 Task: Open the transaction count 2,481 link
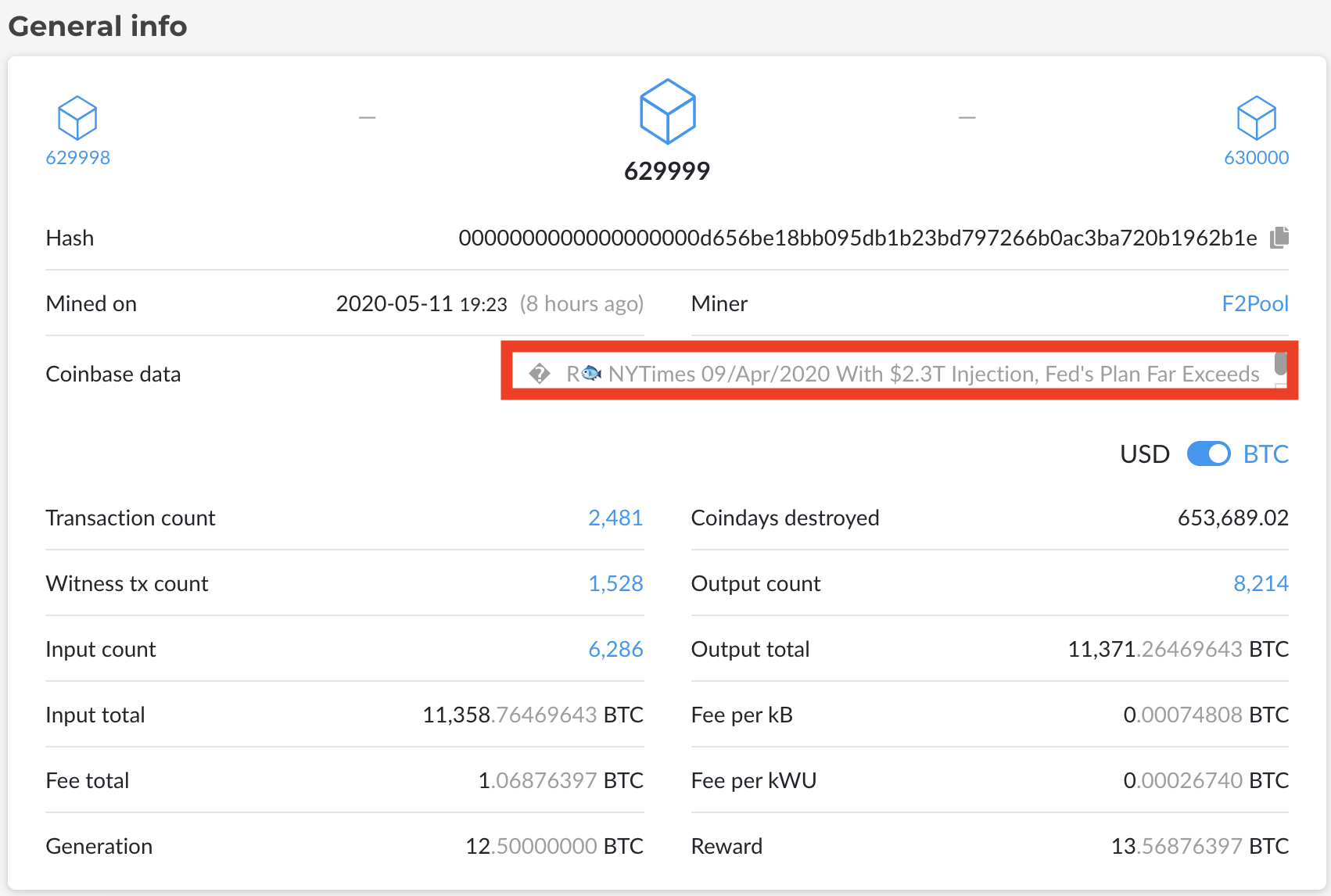tap(615, 518)
